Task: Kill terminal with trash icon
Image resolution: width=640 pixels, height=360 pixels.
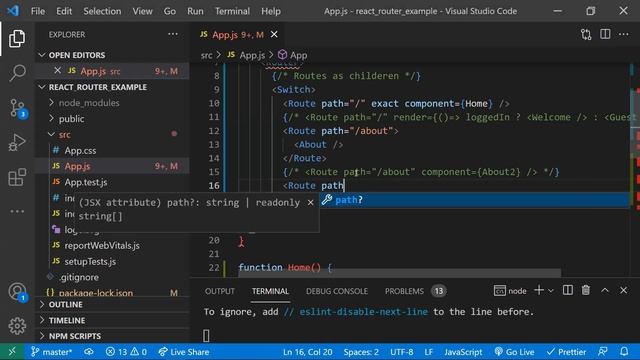Action: click(x=586, y=290)
